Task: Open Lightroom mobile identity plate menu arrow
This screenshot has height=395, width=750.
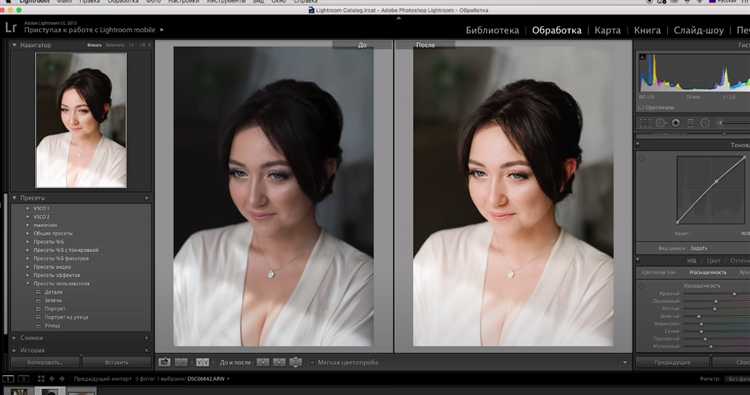Action: point(162,30)
